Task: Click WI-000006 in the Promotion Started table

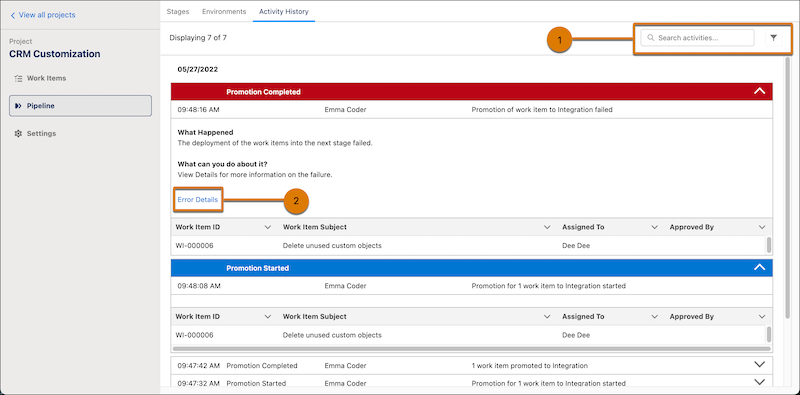Action: [194, 335]
